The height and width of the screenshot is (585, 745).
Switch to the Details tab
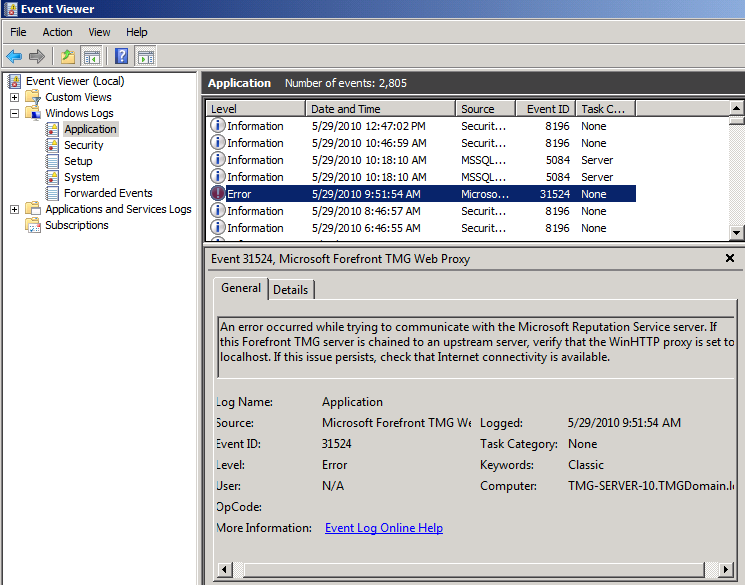tap(290, 290)
